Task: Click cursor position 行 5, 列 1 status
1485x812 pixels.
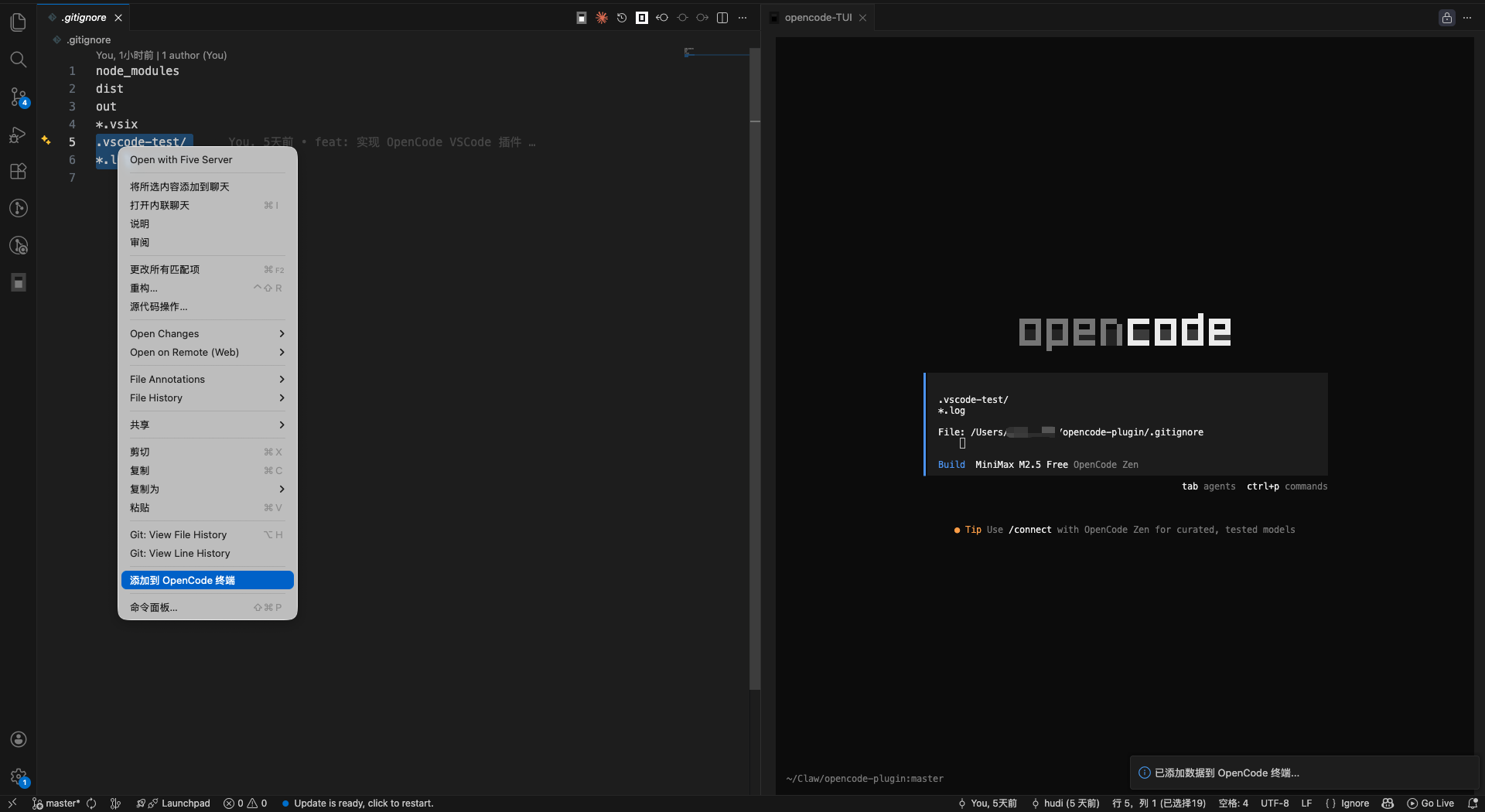Action: [x=1159, y=803]
